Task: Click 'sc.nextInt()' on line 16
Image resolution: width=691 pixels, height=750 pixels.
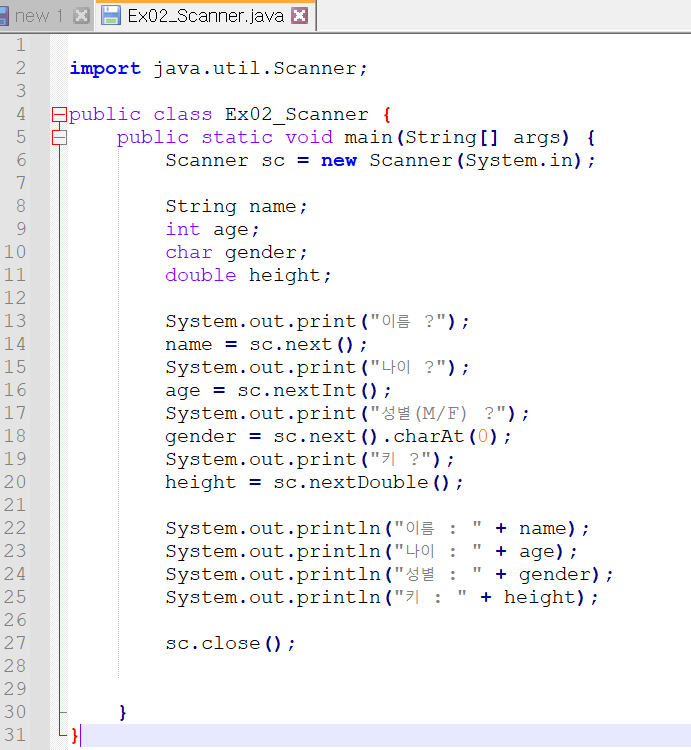Action: (307, 390)
